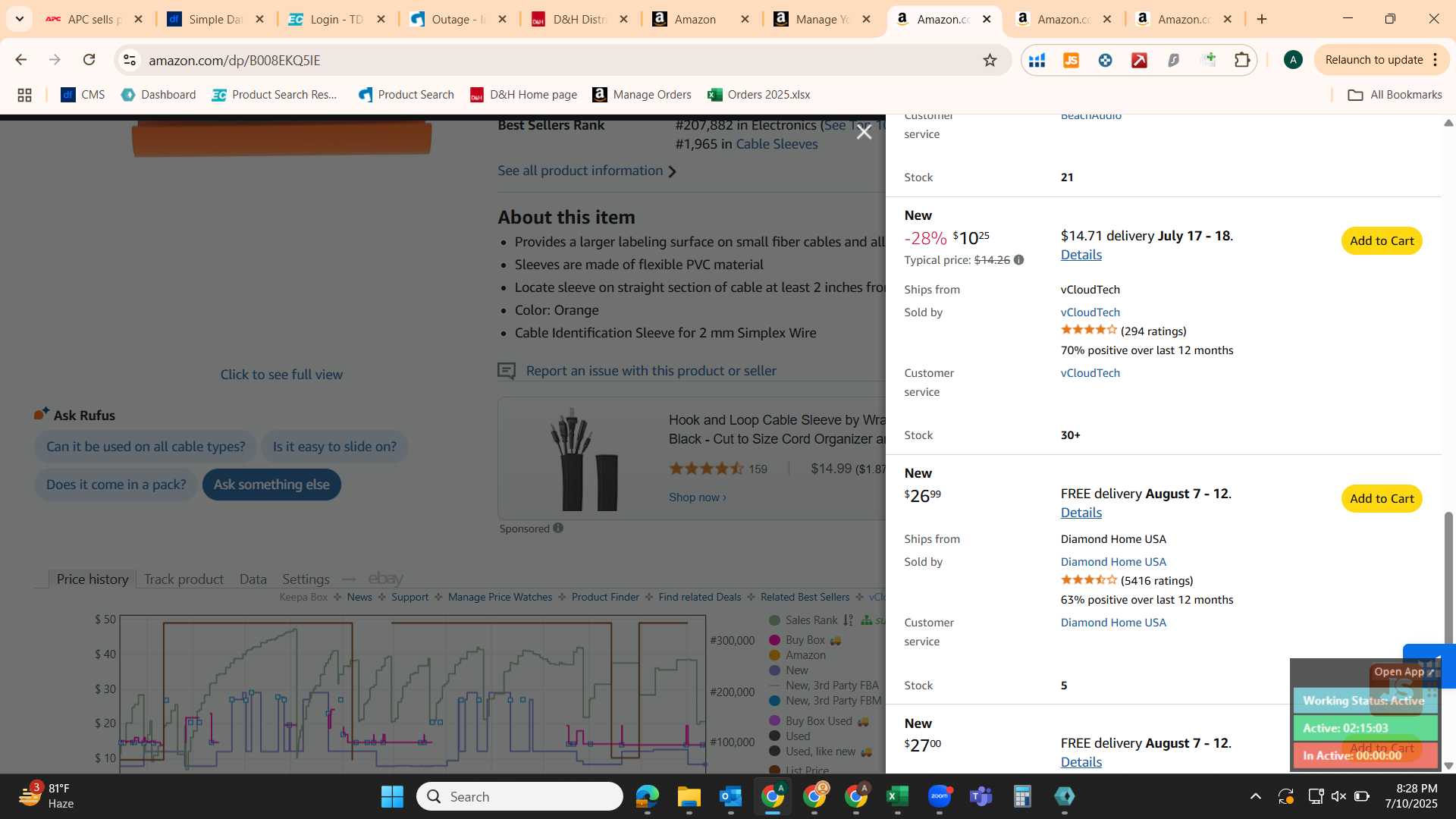Show typical price info icon

[x=1018, y=260]
